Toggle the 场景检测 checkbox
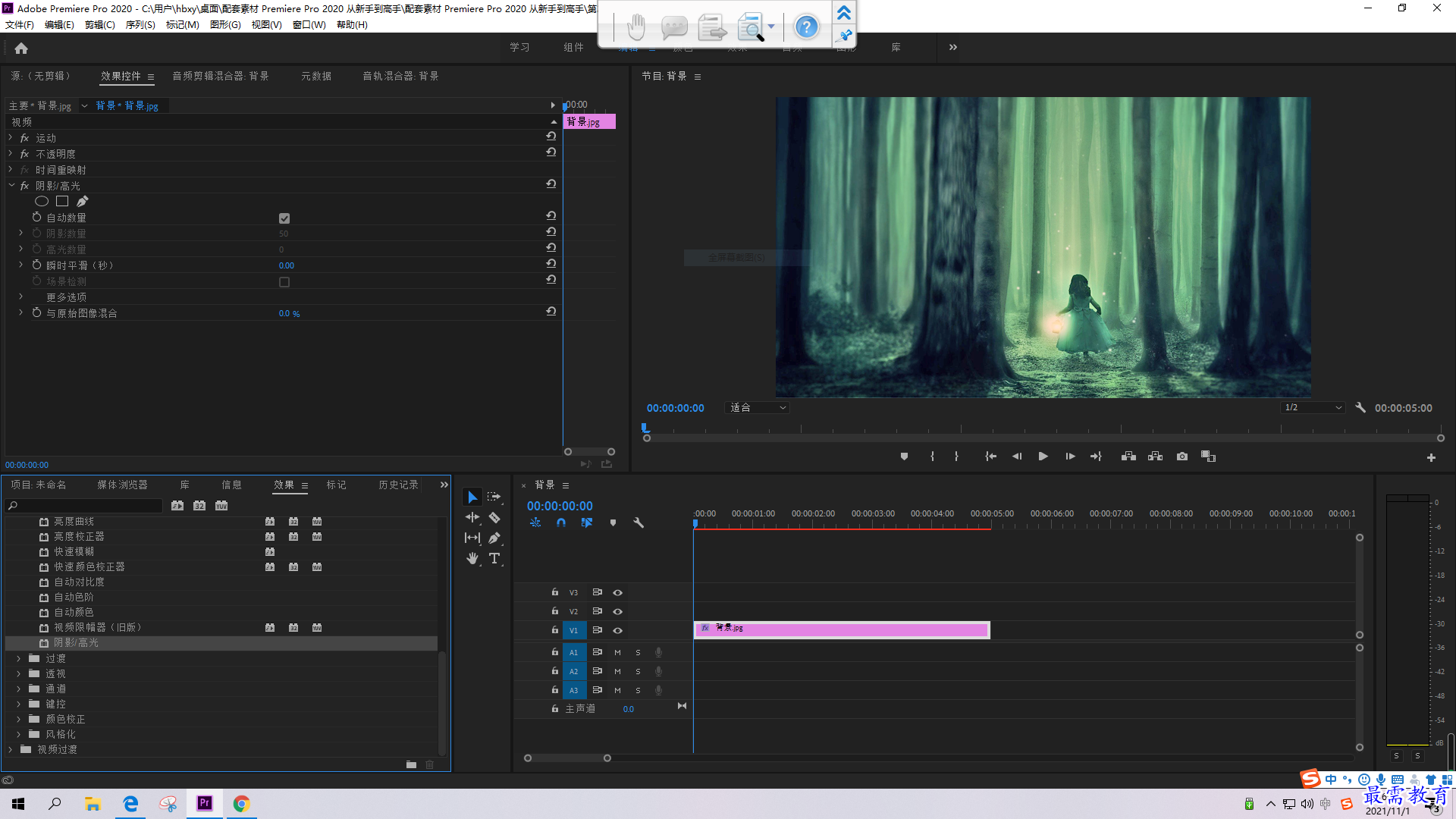Image resolution: width=1456 pixels, height=819 pixels. point(284,282)
